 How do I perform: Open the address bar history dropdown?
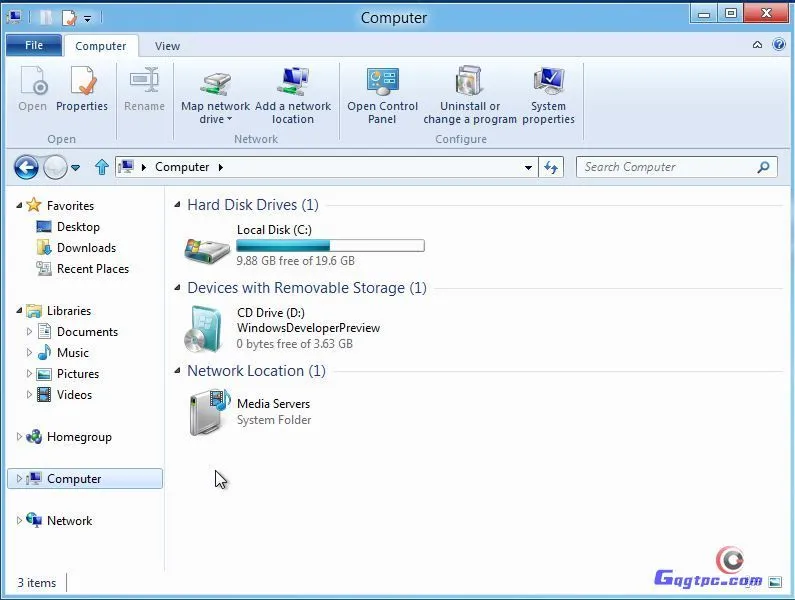[529, 168]
